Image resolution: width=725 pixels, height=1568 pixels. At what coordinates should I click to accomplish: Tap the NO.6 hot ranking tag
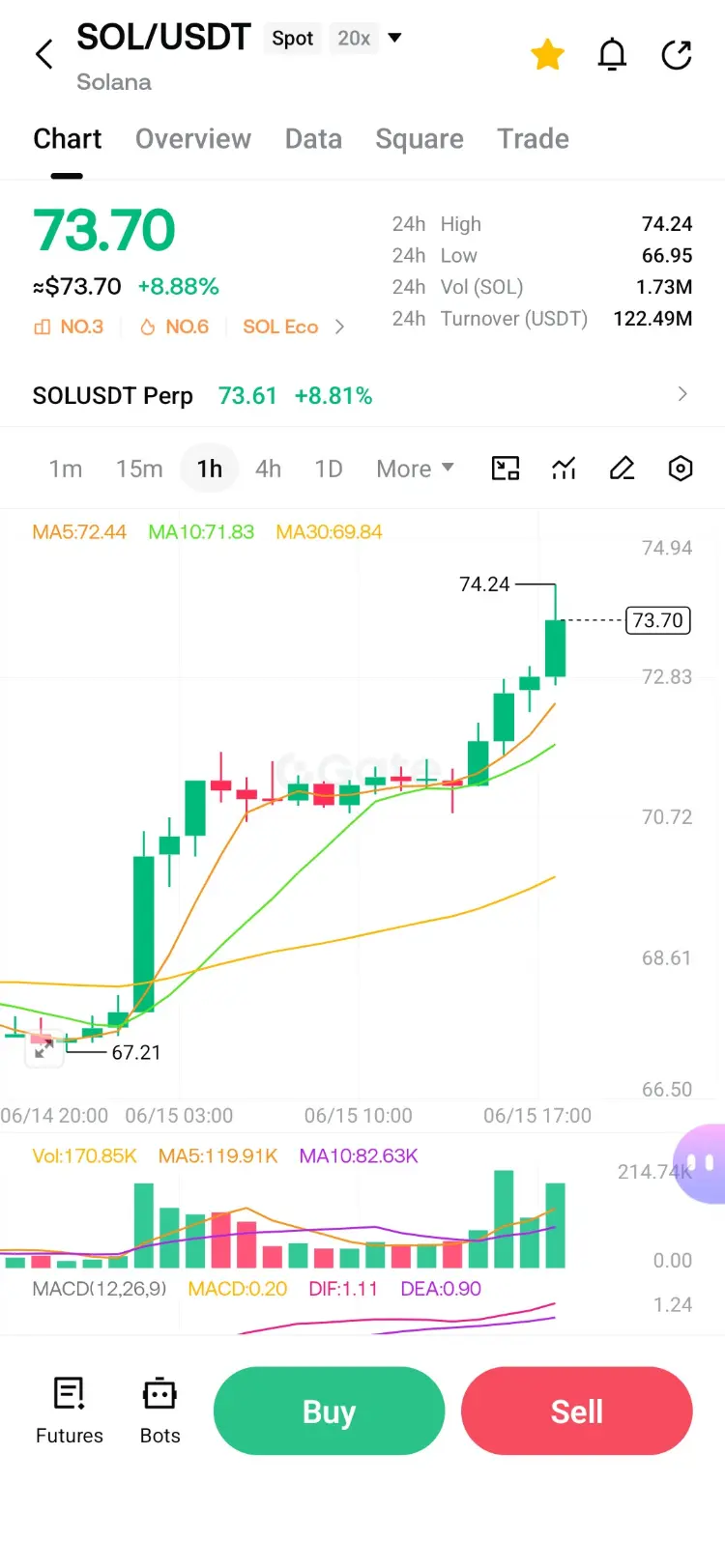click(x=174, y=327)
